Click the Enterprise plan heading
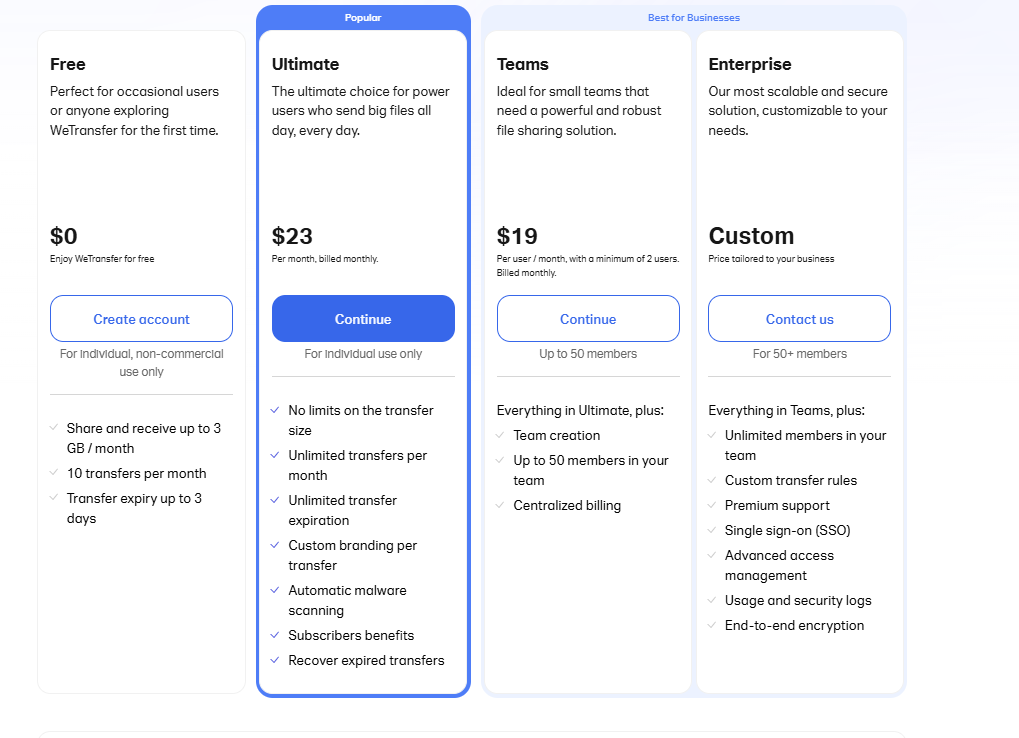The height and width of the screenshot is (738, 1019). click(x=750, y=64)
